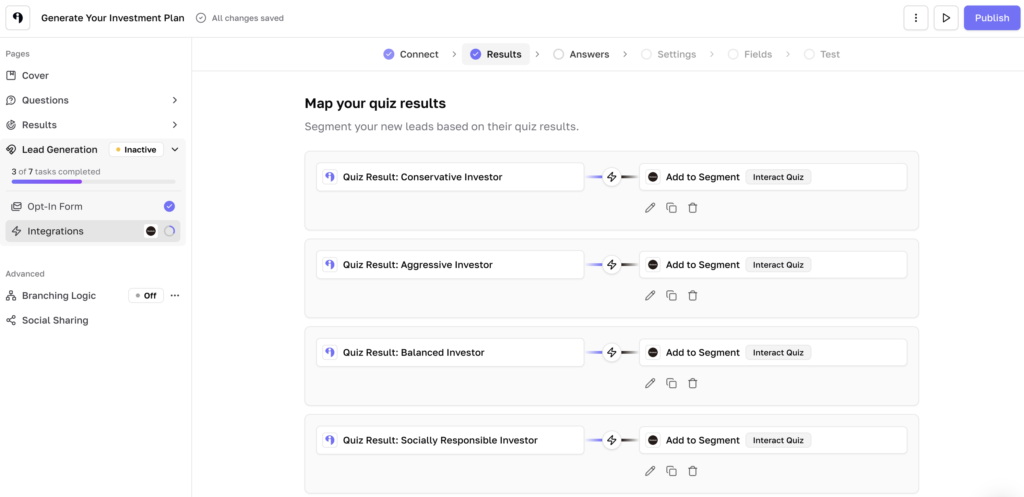This screenshot has width=1024, height=497.
Task: Click the Quiz Result: Balanced Investor field
Action: point(450,353)
